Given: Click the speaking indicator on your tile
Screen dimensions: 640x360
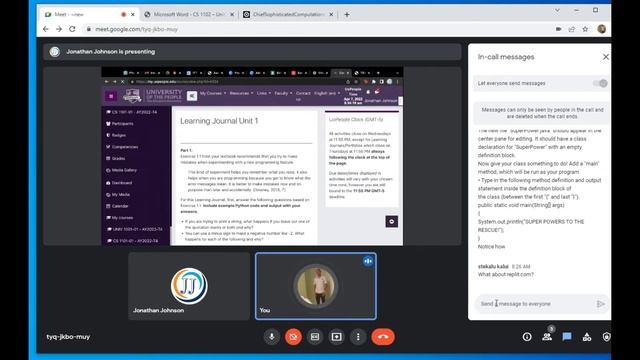Looking at the screenshot, I should coord(368,261).
